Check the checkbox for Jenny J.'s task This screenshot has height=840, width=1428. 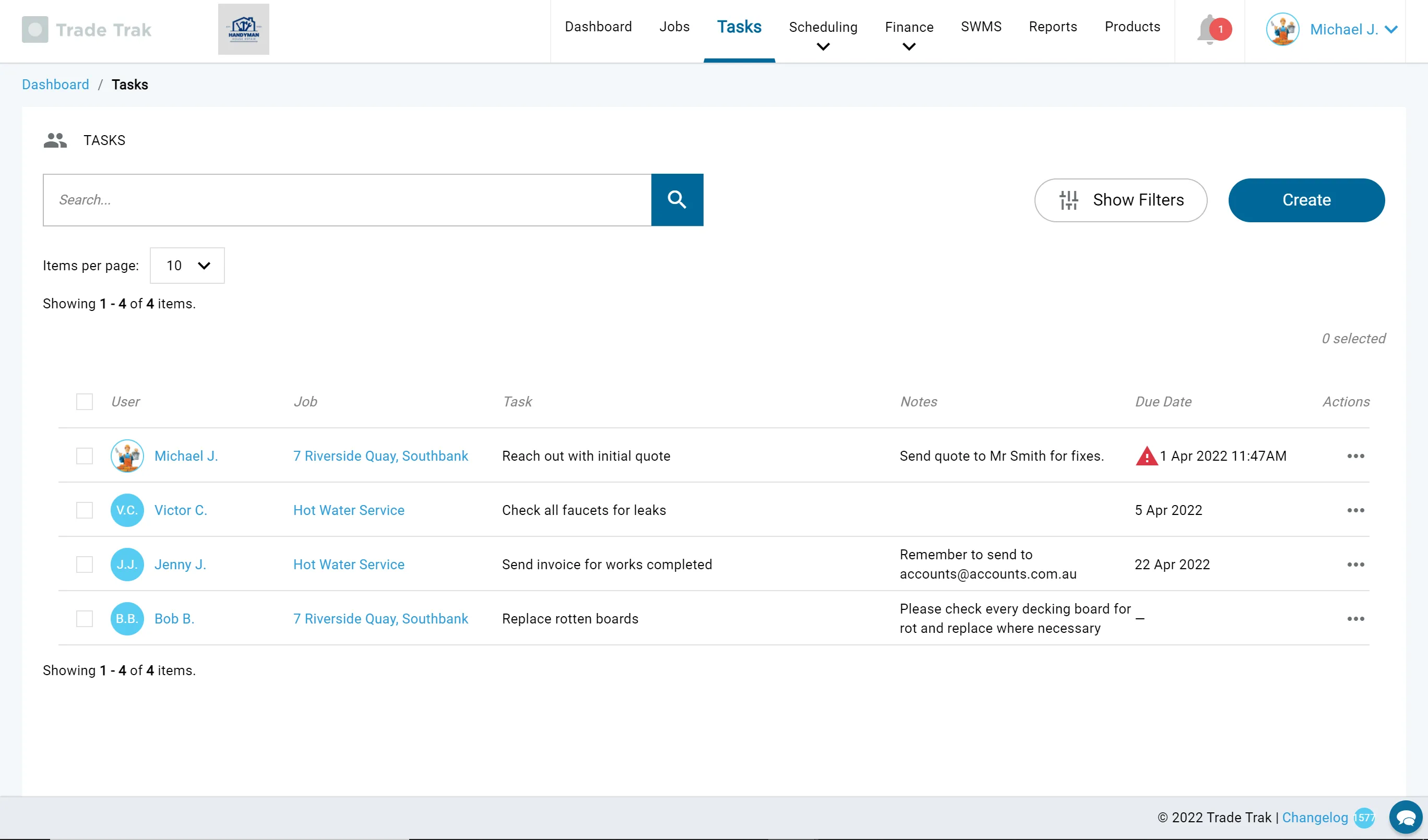click(x=84, y=564)
